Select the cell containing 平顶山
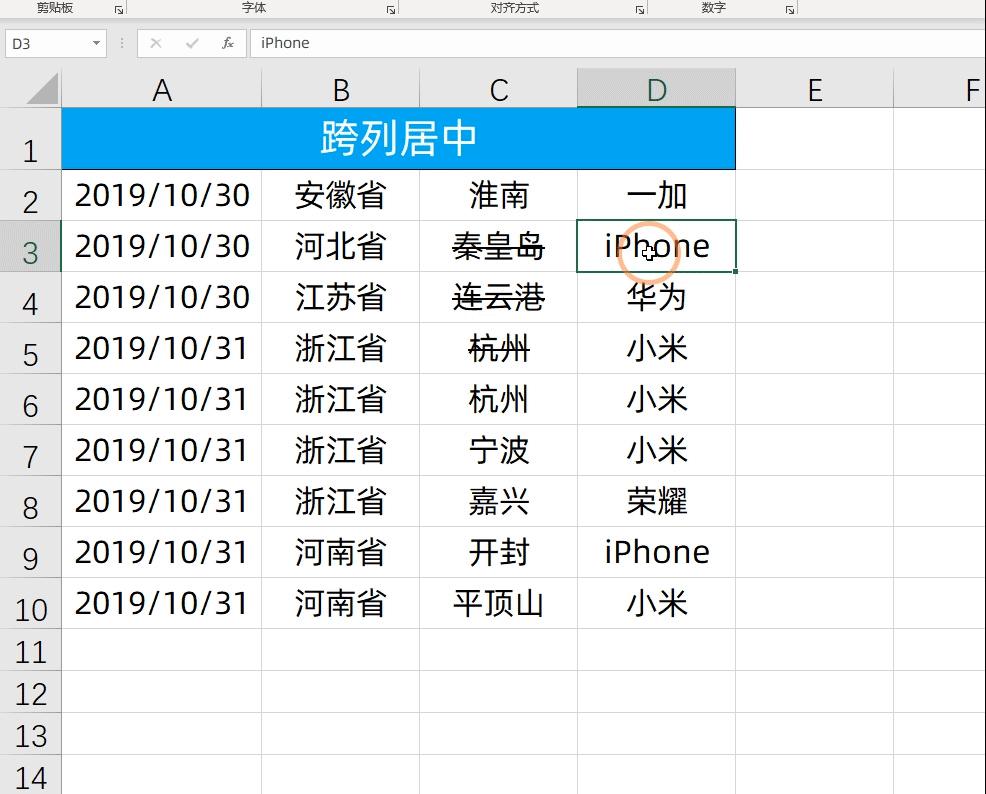The height and width of the screenshot is (794, 986). click(x=497, y=603)
